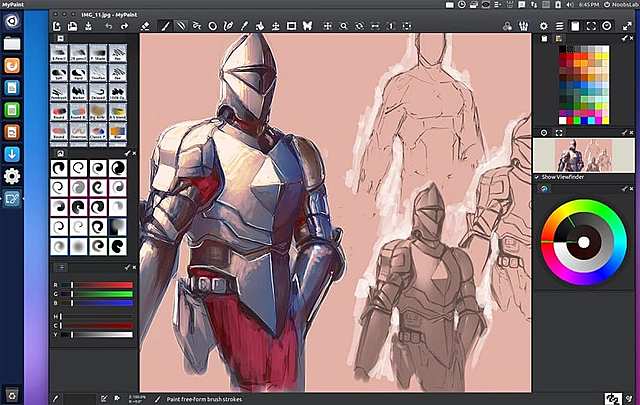Viewport: 640px width, 405px height.
Task: Toggle the Eraser mode icon
Action: click(145, 26)
